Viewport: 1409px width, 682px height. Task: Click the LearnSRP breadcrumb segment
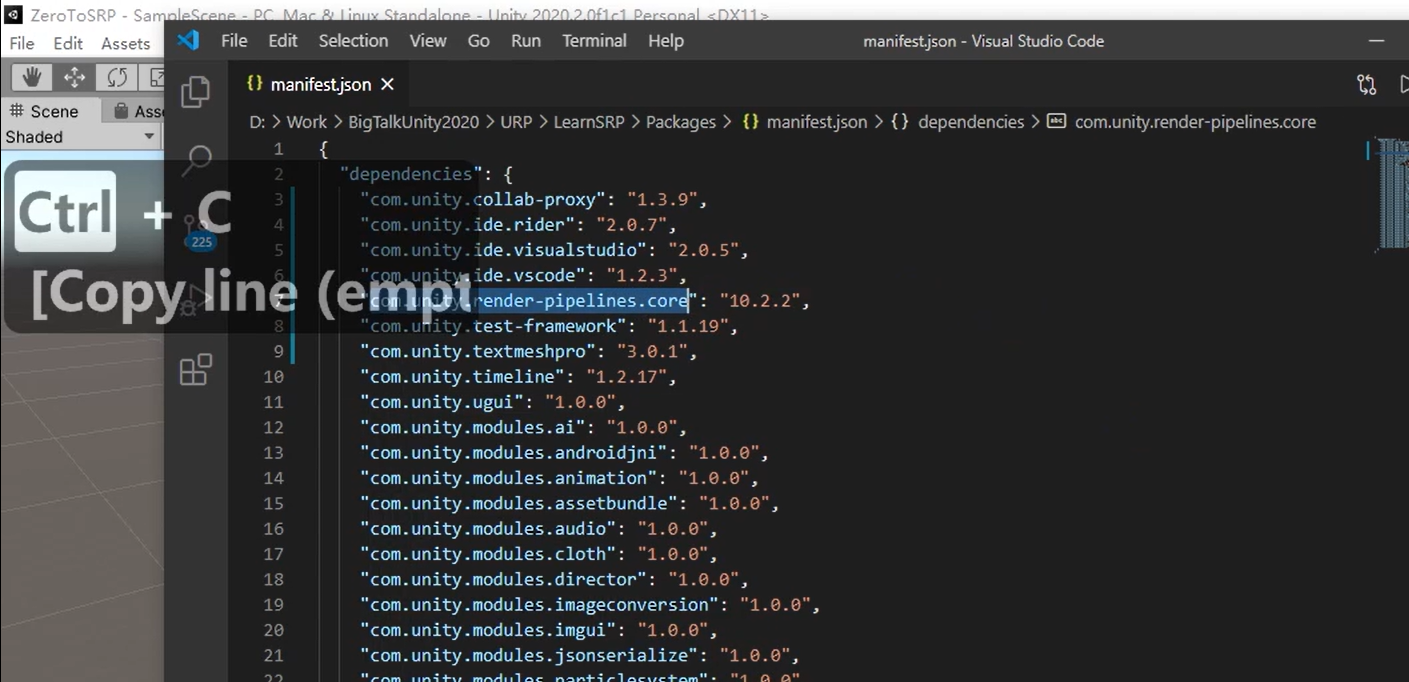coord(587,122)
